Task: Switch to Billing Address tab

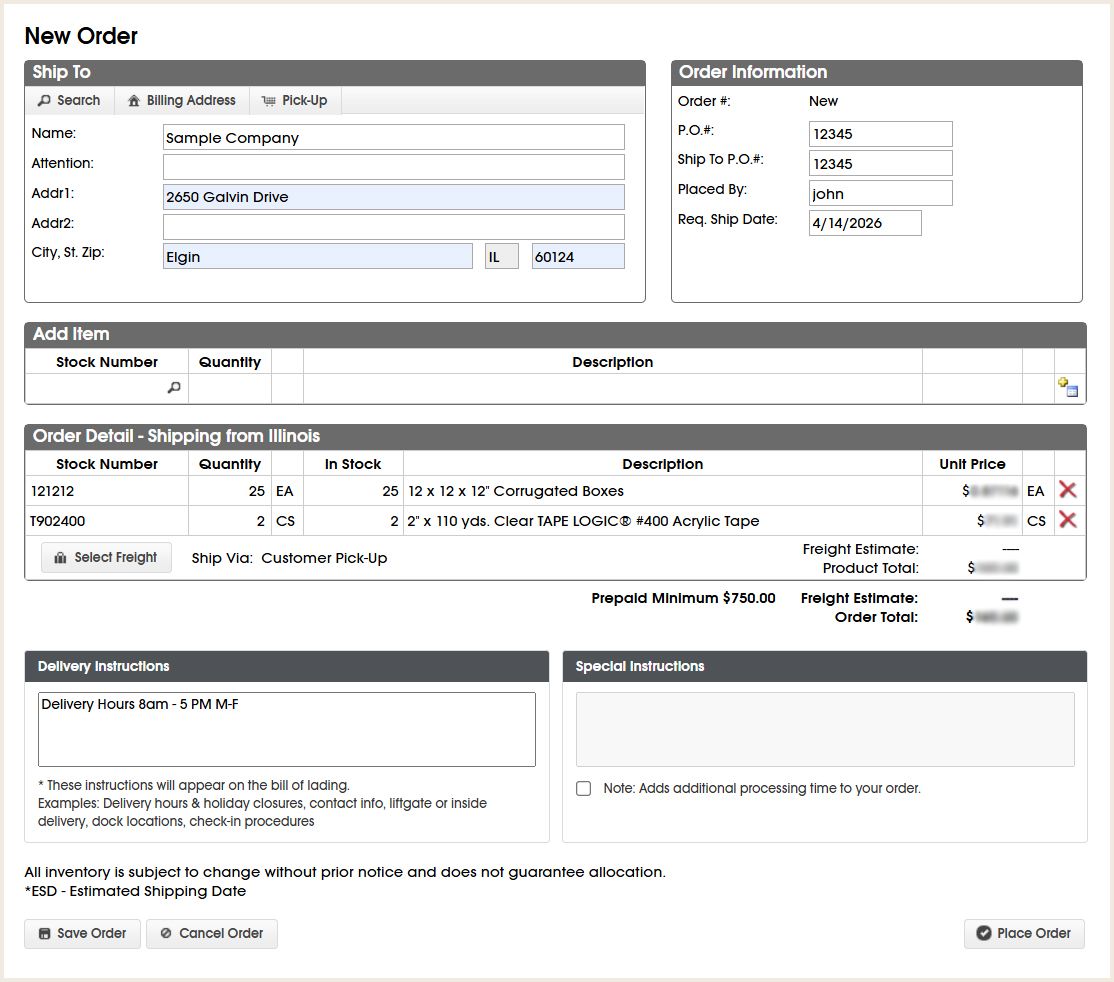Action: (x=182, y=100)
